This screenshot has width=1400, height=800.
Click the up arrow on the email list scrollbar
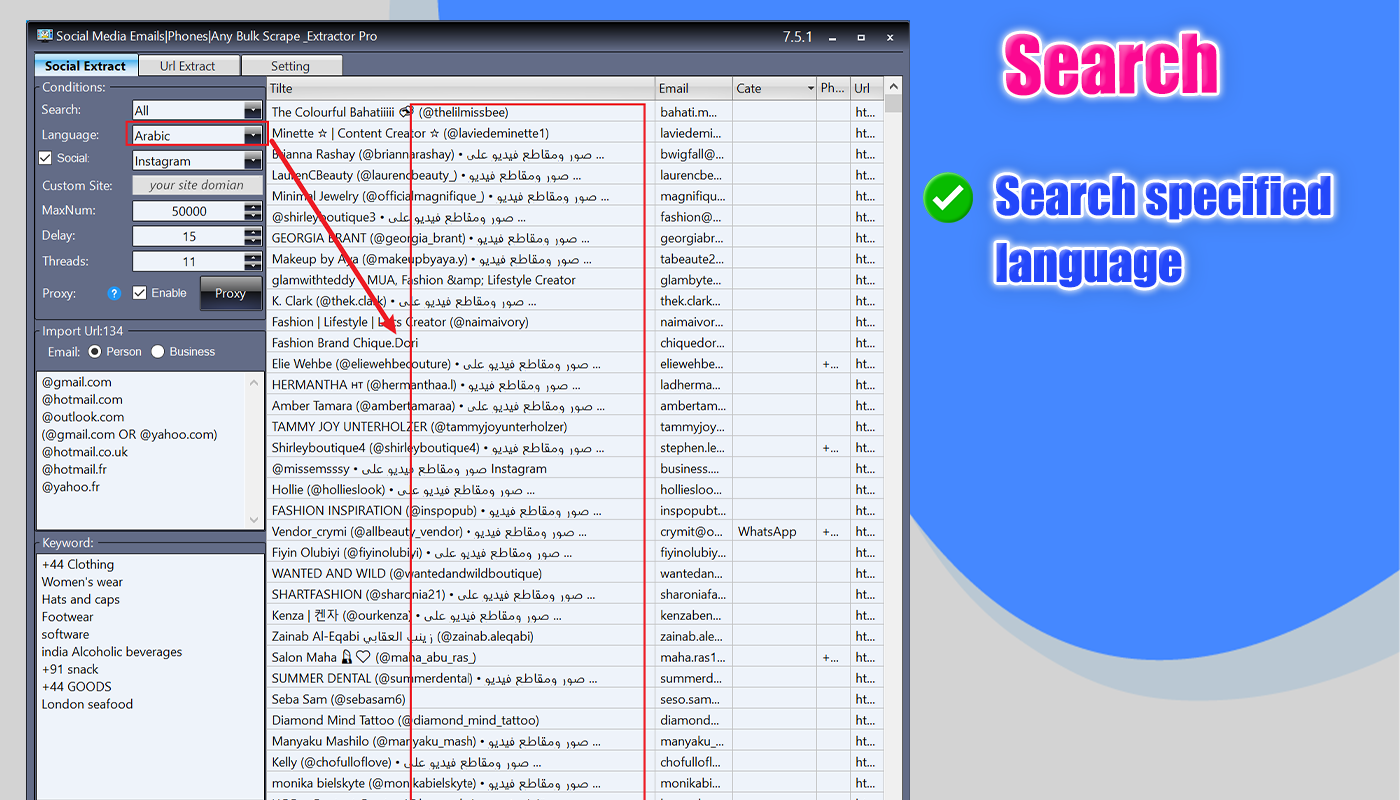point(254,381)
